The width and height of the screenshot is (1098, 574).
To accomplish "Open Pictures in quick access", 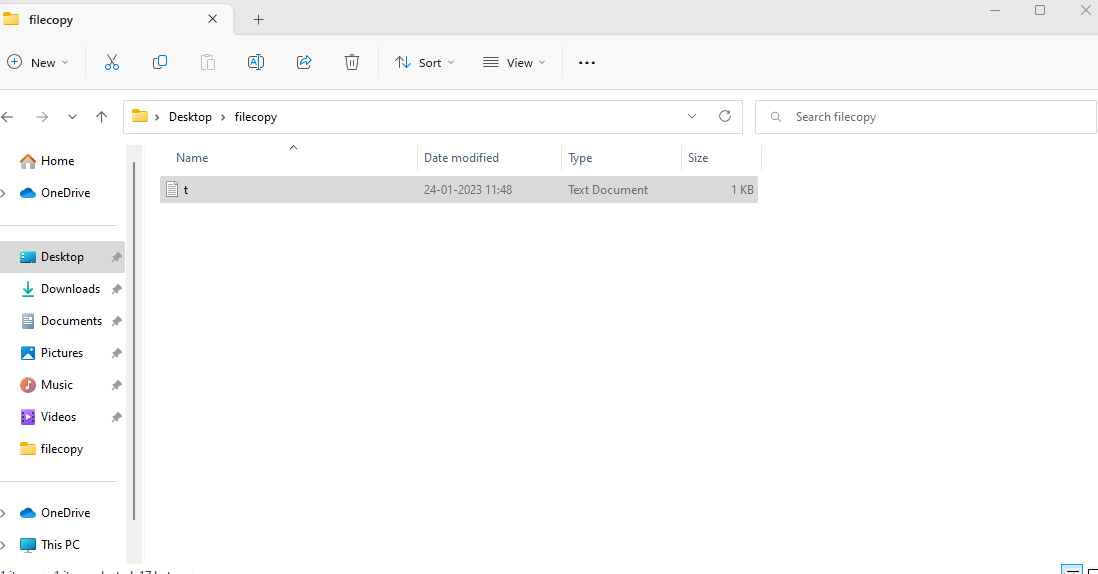I will click(62, 353).
